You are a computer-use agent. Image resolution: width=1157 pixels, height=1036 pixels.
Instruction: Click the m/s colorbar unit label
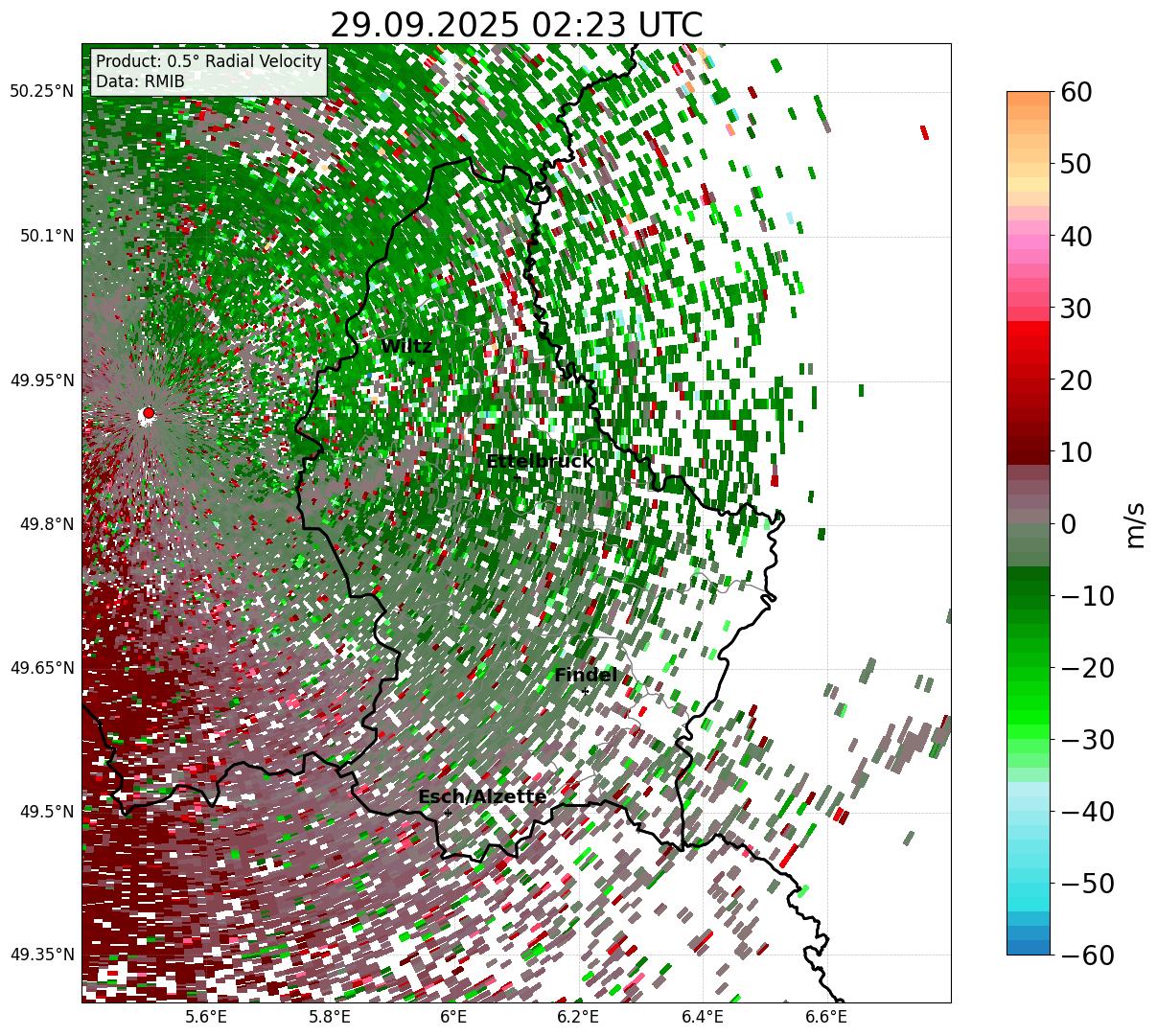coord(1135,523)
